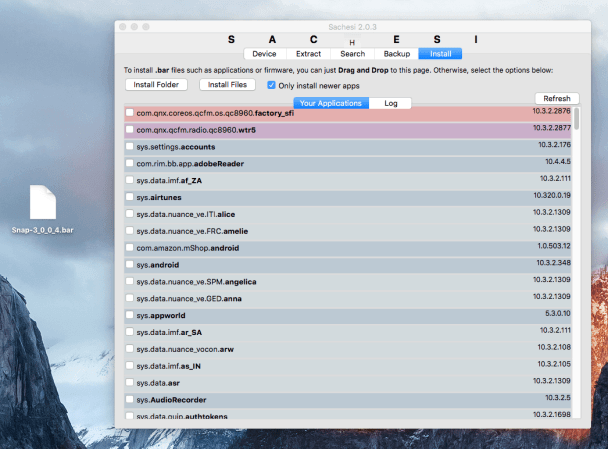The image size is (608, 449).
Task: Open the Extract tab
Action: pos(308,54)
